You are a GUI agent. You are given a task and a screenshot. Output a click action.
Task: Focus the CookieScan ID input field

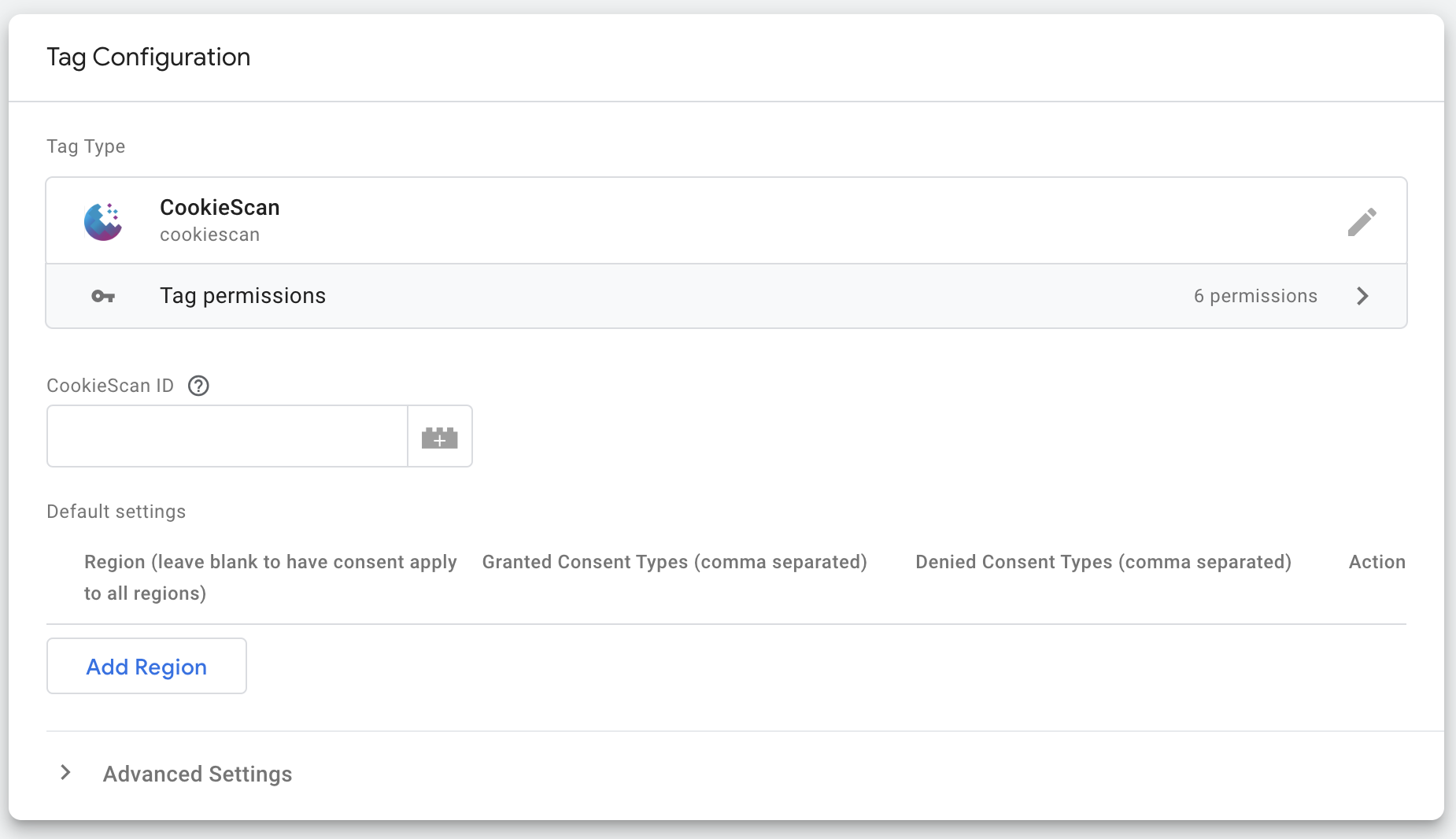click(227, 437)
